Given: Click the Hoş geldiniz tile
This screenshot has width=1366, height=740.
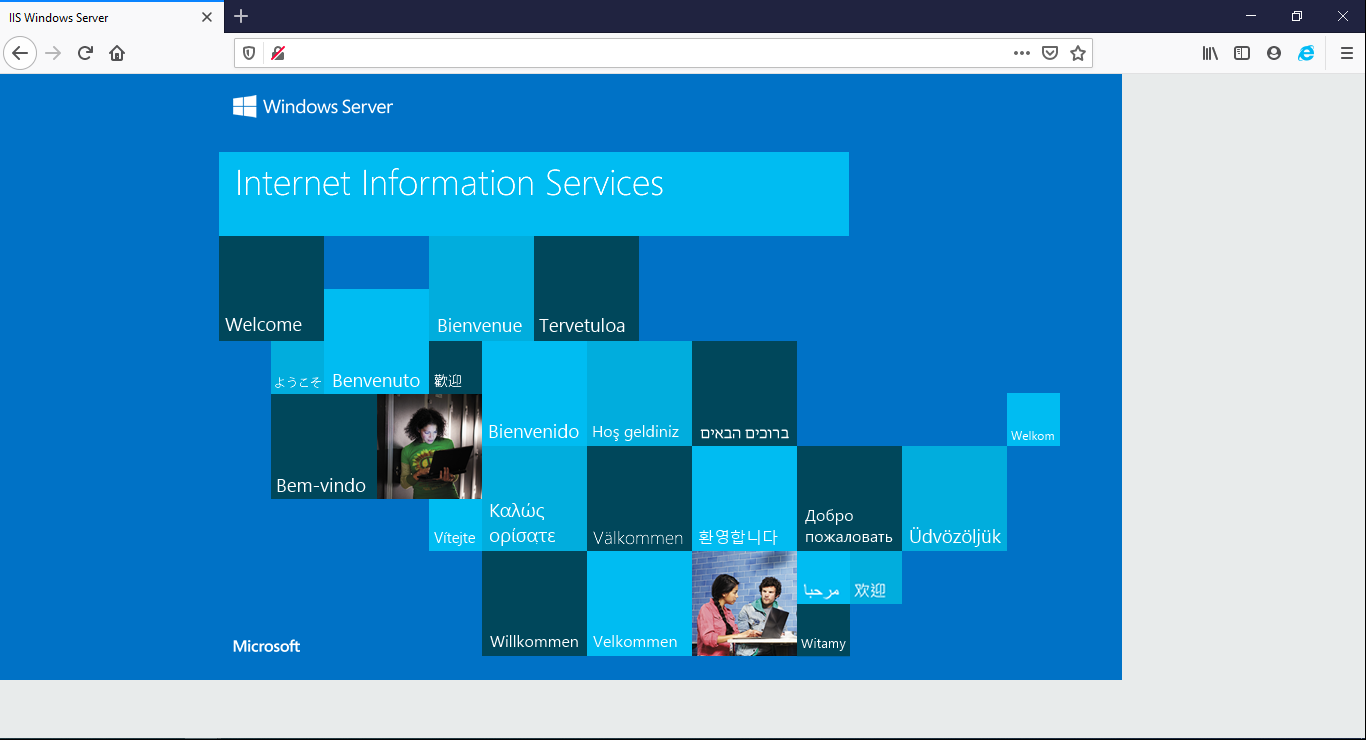Looking at the screenshot, I should tap(639, 393).
